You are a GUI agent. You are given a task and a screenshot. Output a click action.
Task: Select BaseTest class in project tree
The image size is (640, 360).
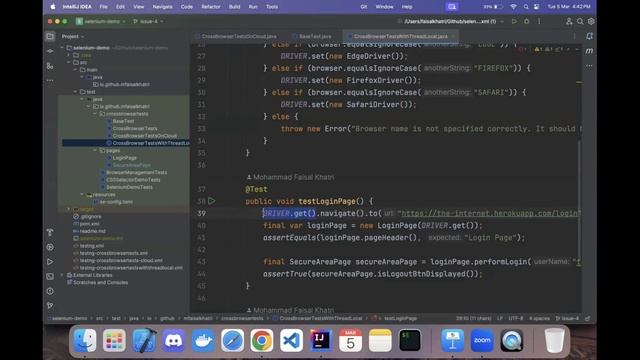pyautogui.click(x=123, y=121)
